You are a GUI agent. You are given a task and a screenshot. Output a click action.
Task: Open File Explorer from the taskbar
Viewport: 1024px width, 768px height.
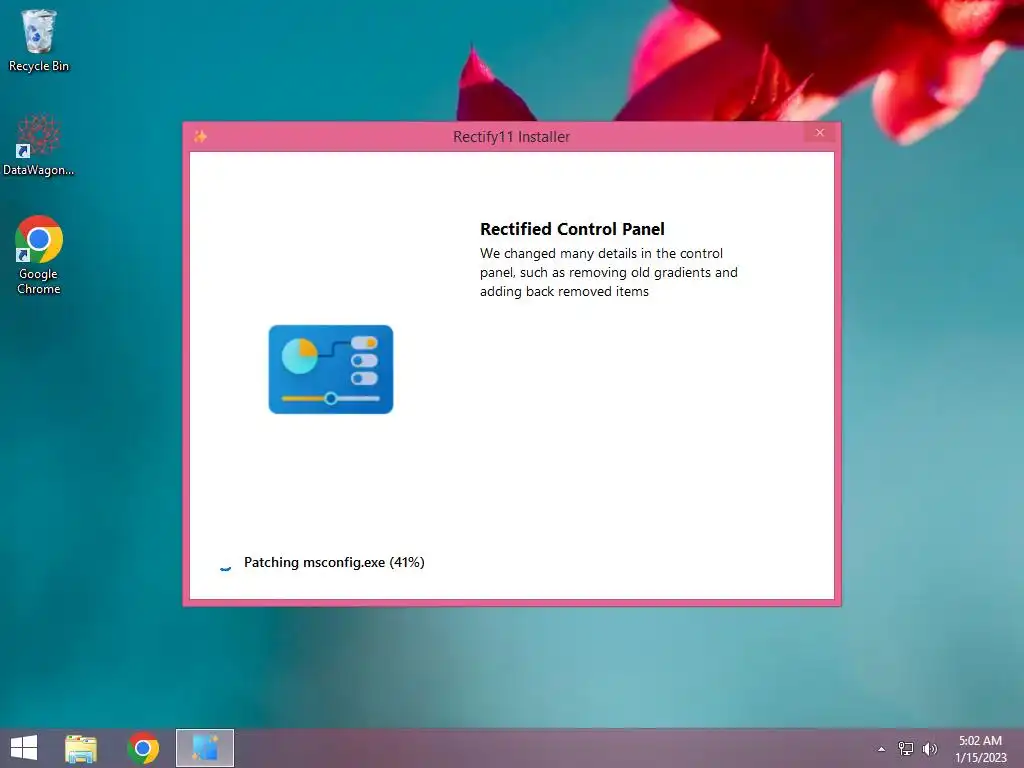point(81,748)
